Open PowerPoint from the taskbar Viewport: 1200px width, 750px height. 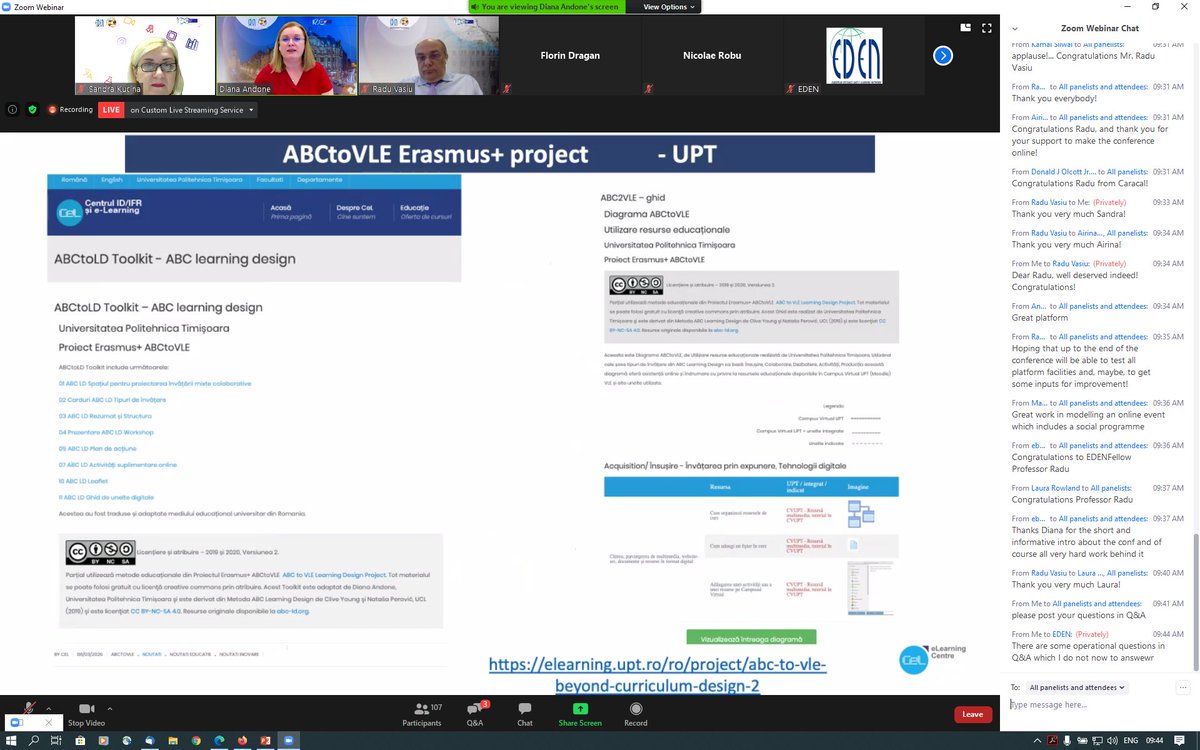pos(265,740)
